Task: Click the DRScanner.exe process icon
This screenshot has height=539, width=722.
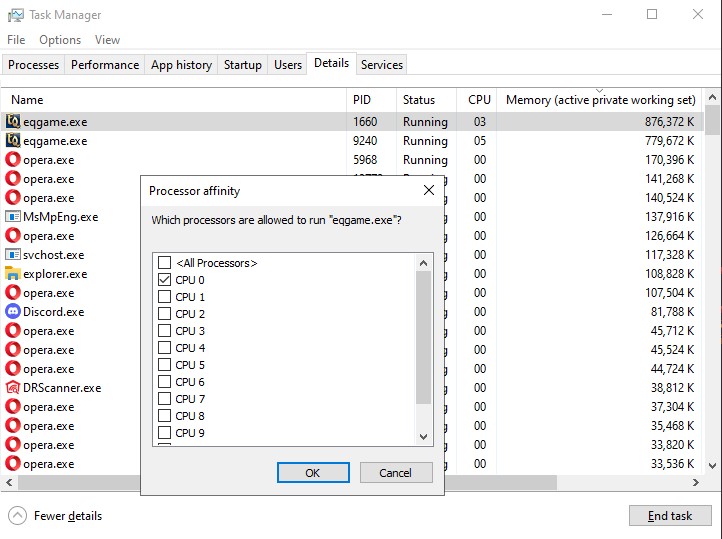Action: (x=13, y=388)
